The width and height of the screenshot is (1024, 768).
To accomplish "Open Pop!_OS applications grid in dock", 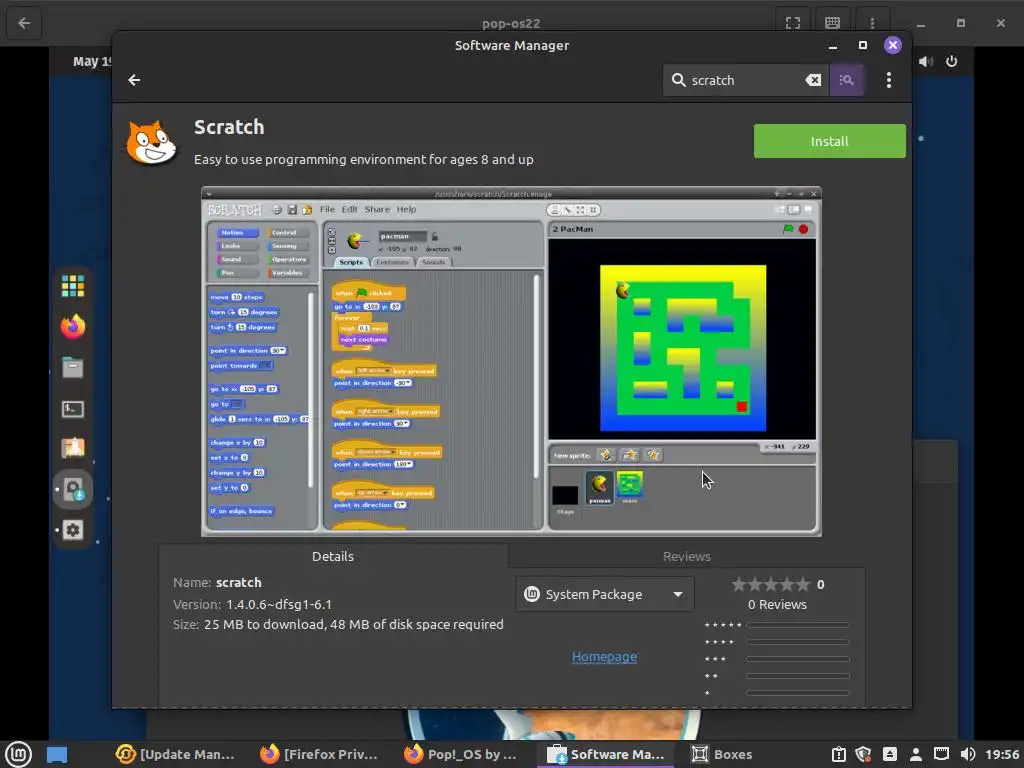I will pos(72,286).
